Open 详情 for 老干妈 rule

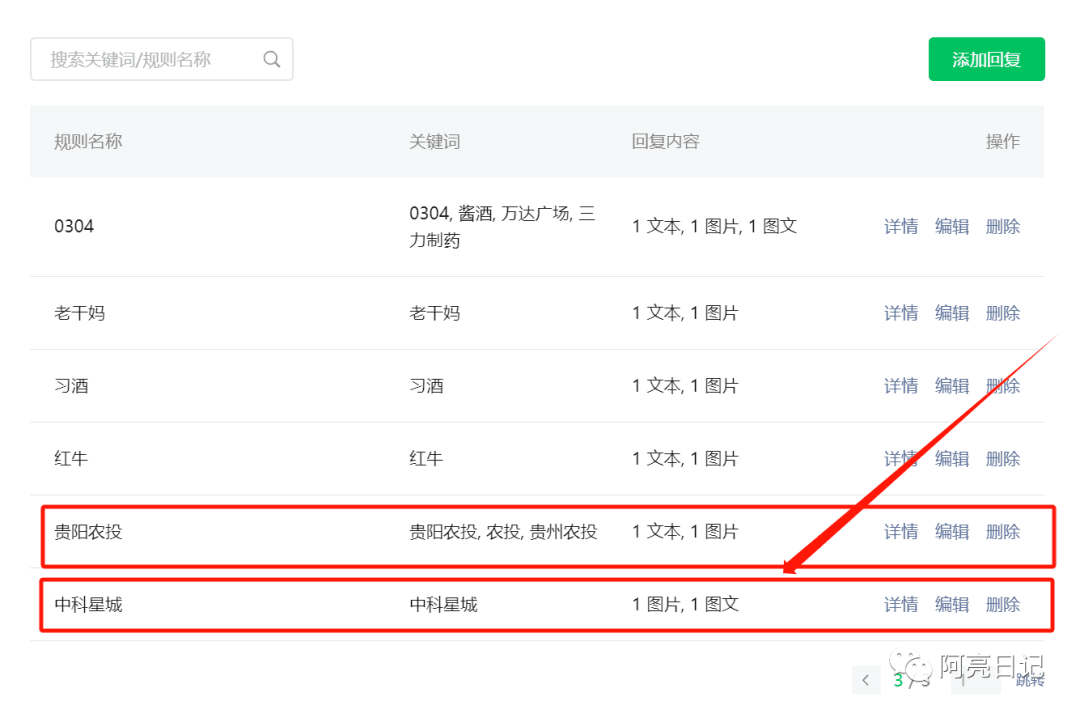point(901,313)
